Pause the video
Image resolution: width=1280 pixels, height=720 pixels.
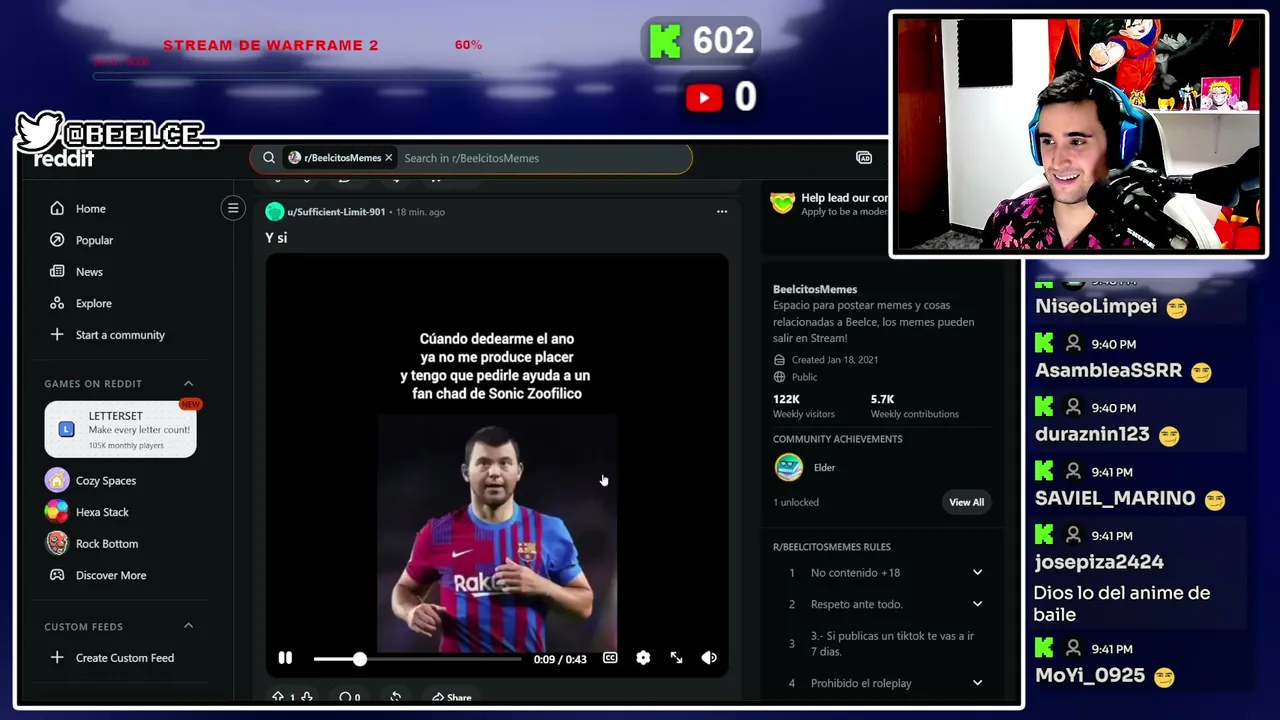285,658
